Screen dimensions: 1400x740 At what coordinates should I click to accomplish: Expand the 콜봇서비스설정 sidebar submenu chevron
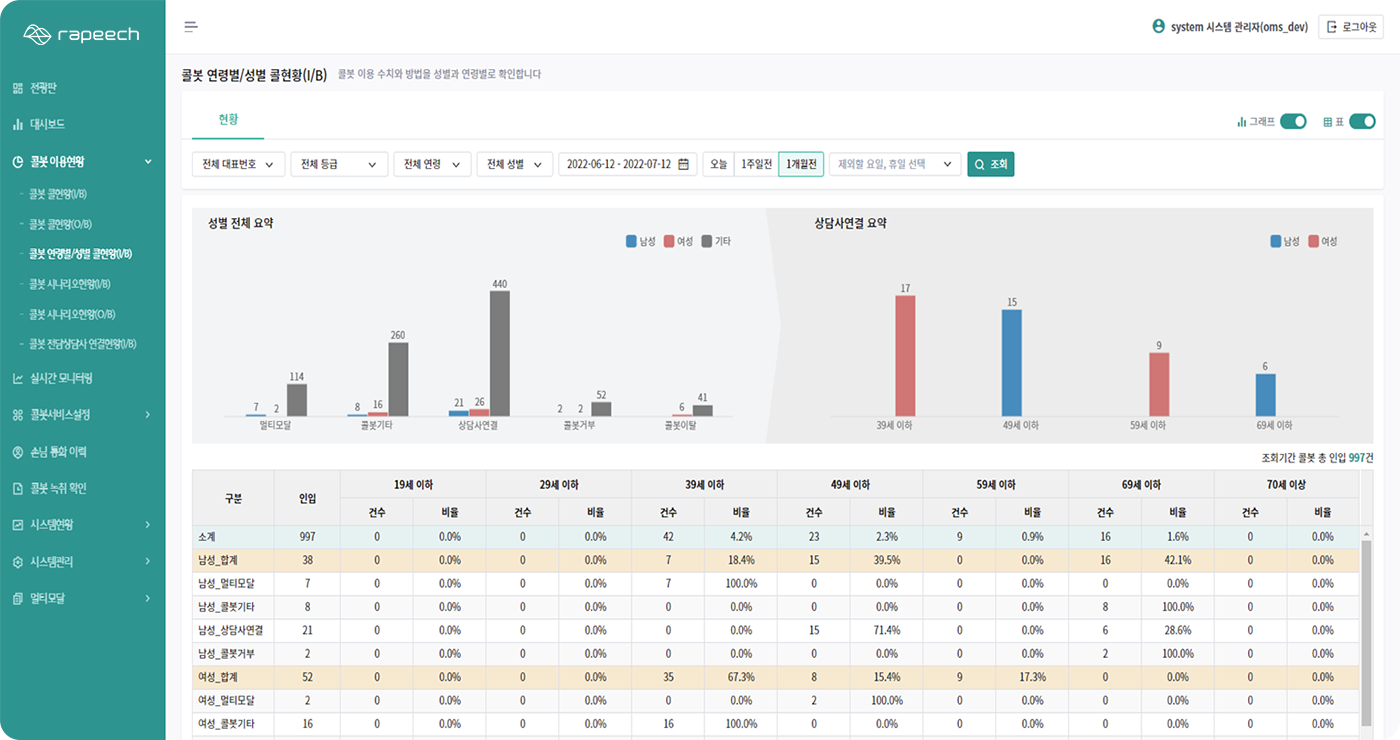pyautogui.click(x=148, y=414)
